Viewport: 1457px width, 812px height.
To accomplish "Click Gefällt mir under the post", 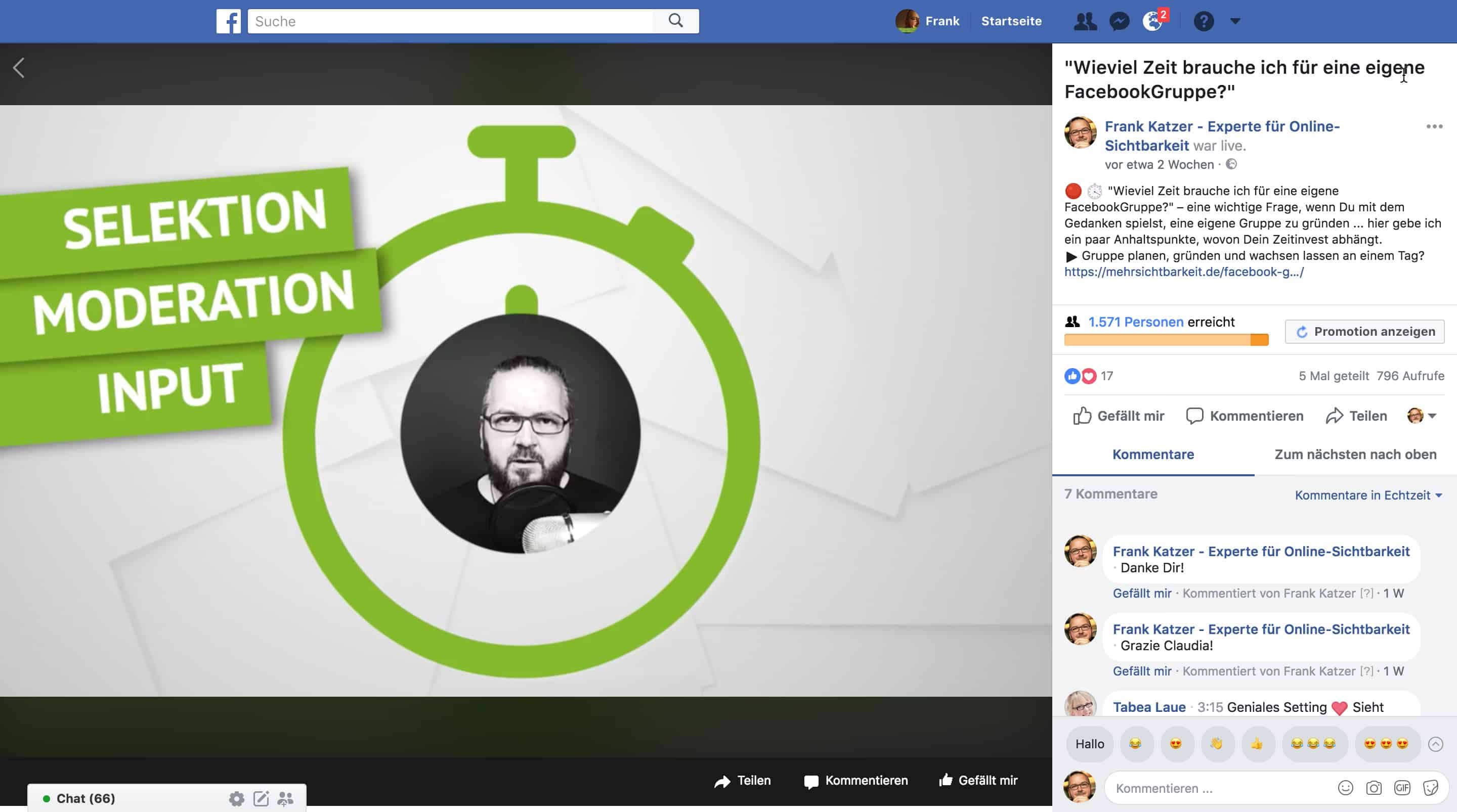I will tap(1118, 416).
